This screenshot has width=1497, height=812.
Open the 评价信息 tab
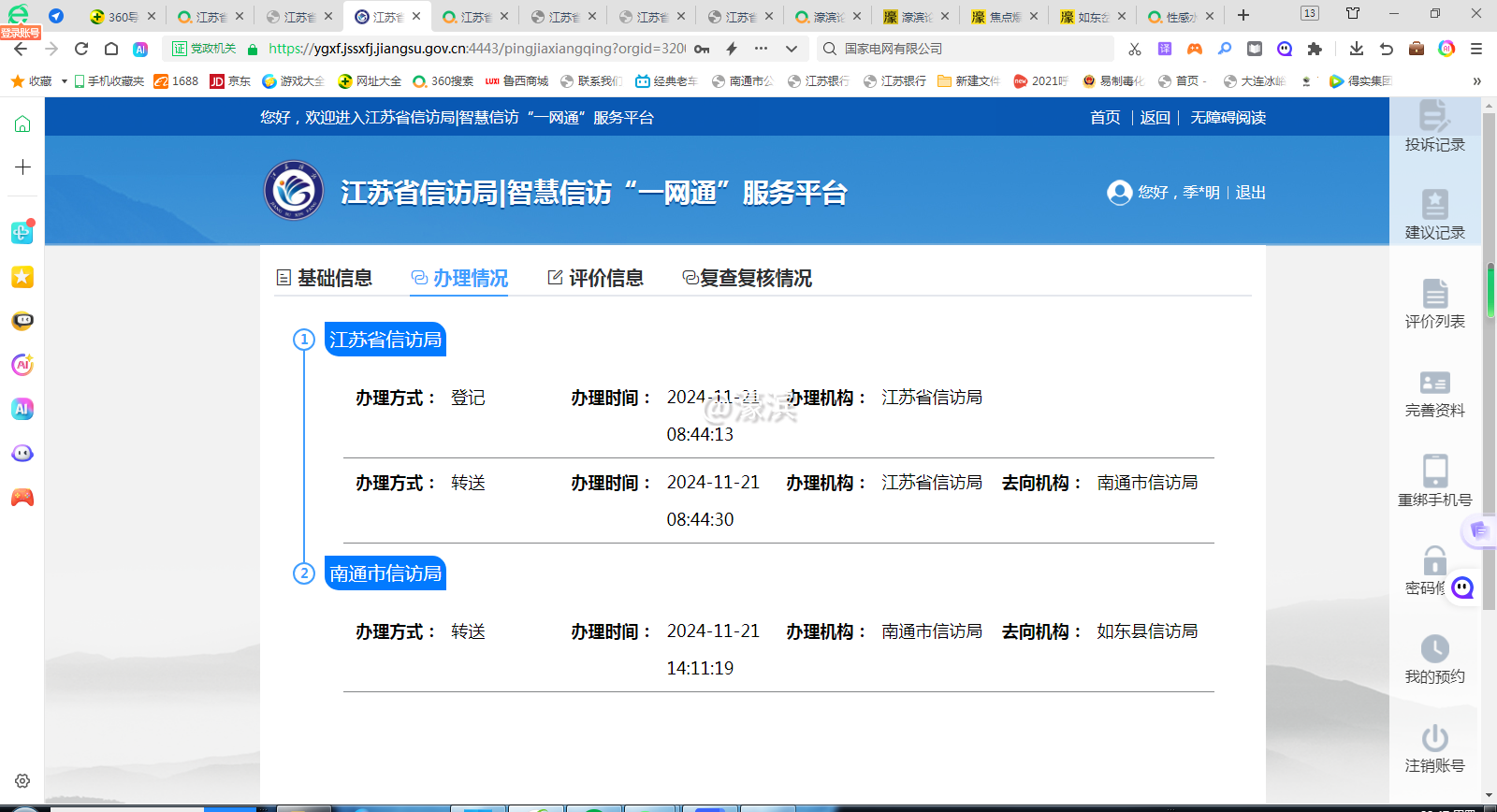click(595, 278)
